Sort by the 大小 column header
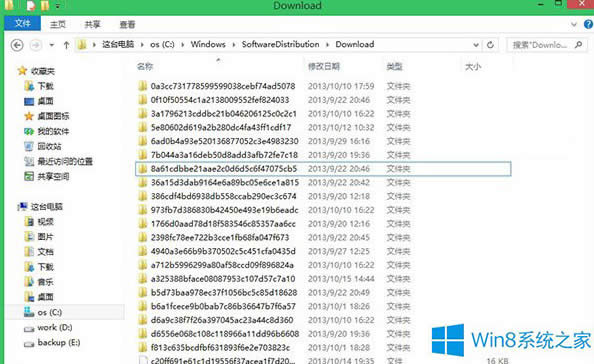Screen dimensions: 594x364 click(x=473, y=67)
